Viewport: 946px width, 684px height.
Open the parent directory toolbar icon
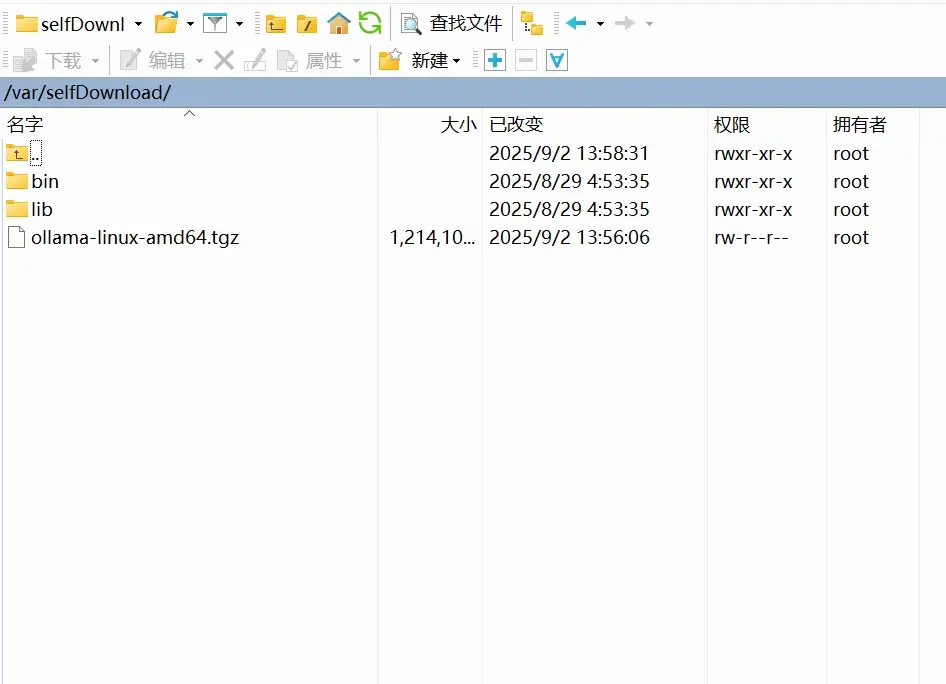tap(276, 24)
